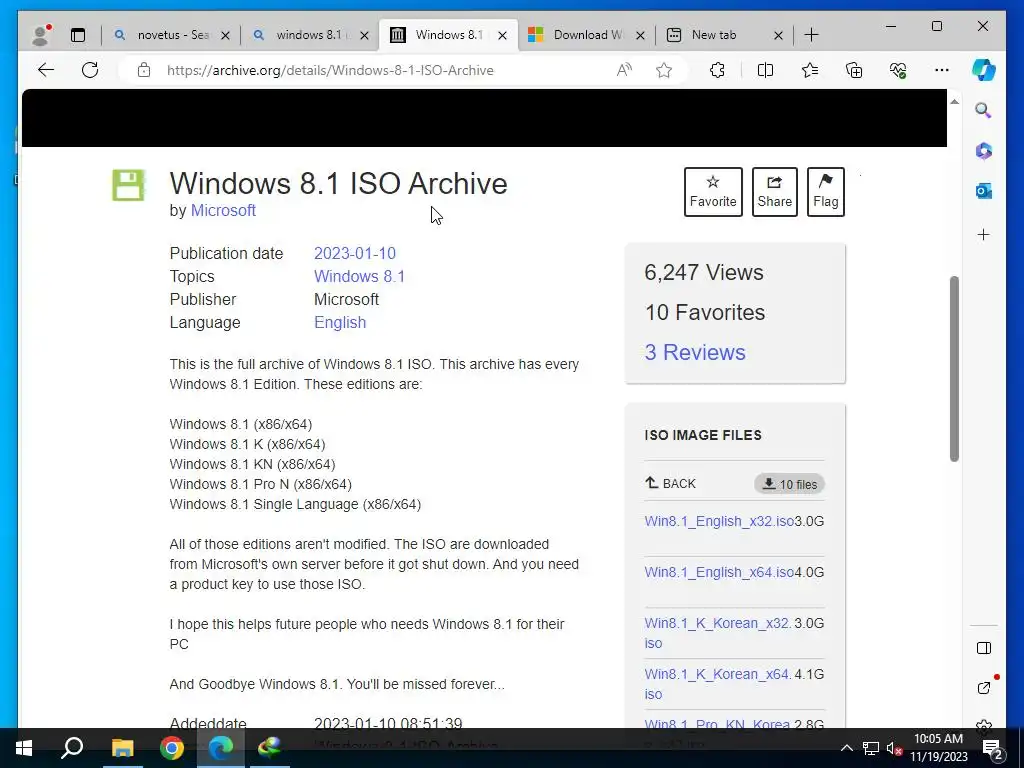The width and height of the screenshot is (1024, 768).
Task: Open File Explorer from taskbar
Action: click(122, 748)
